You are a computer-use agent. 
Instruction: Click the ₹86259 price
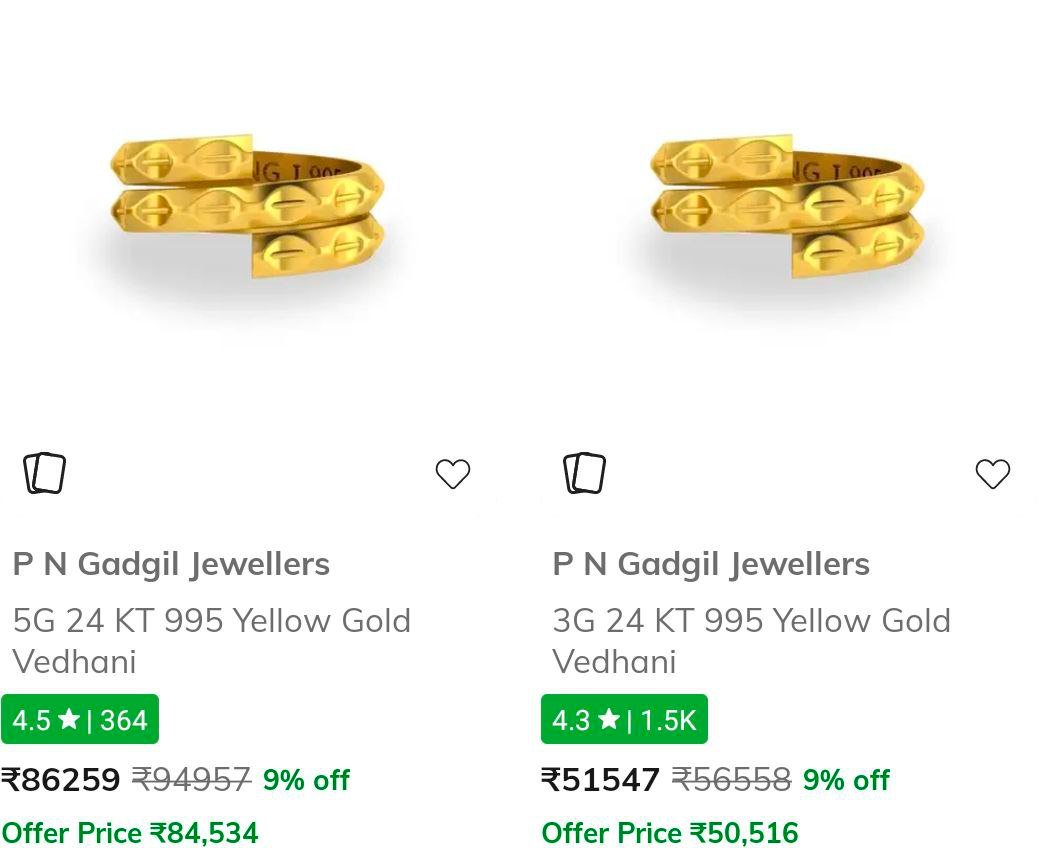pyautogui.click(x=61, y=780)
